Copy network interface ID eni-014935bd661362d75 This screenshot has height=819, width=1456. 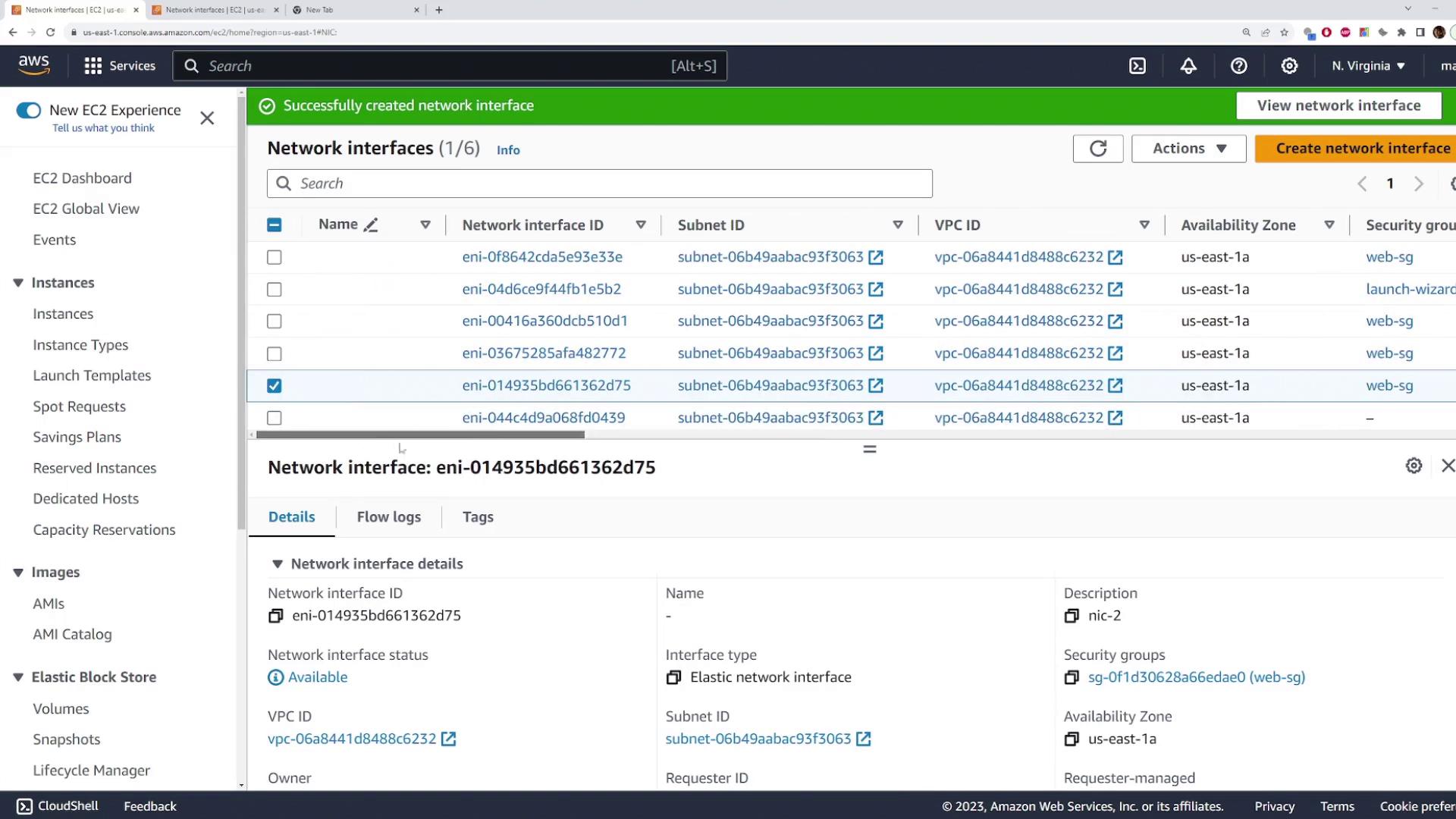[275, 616]
